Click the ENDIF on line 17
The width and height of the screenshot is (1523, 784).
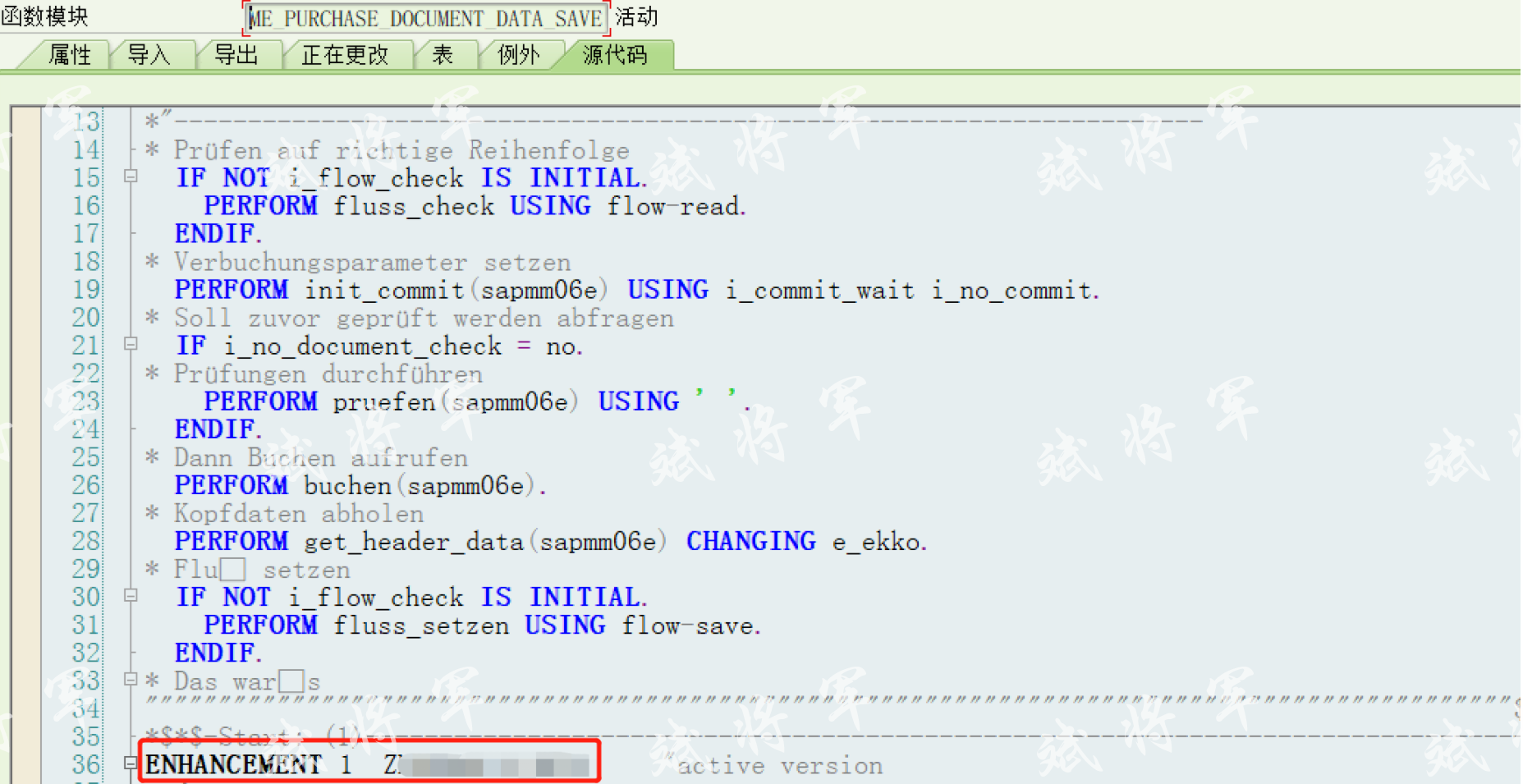tap(218, 234)
